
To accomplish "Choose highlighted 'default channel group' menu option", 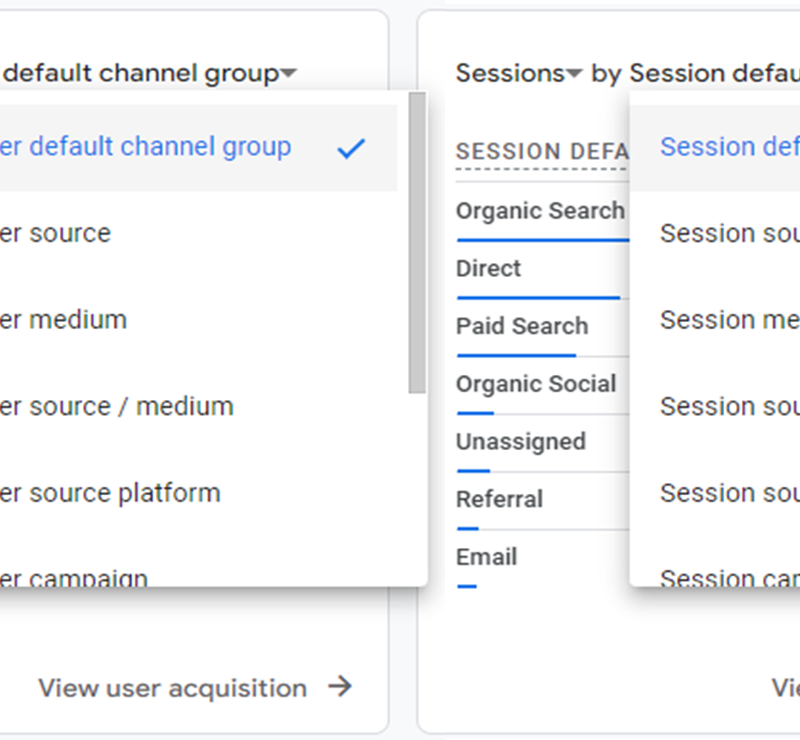I will 198,148.
